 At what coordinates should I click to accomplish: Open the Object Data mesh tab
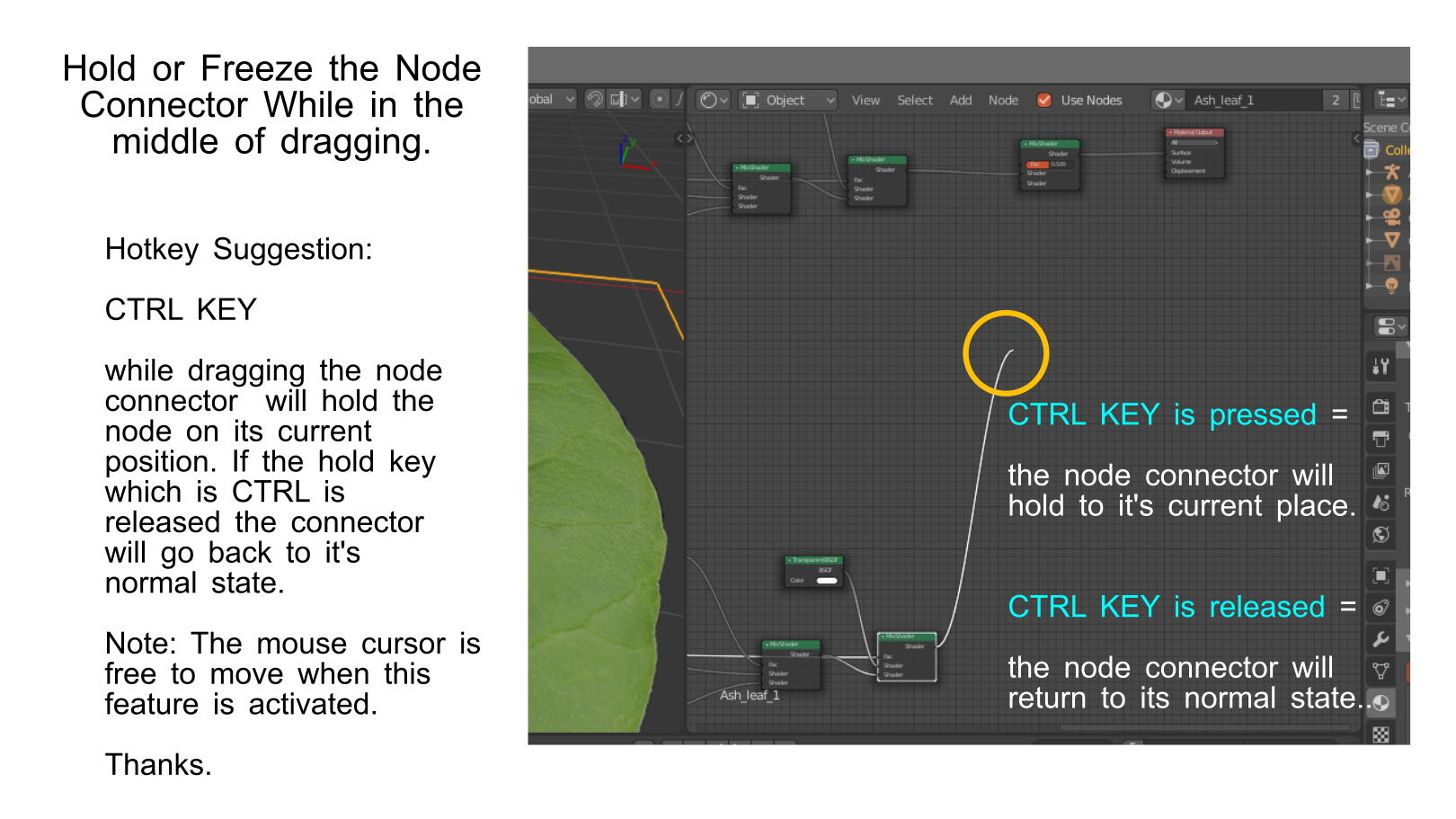(x=1381, y=671)
